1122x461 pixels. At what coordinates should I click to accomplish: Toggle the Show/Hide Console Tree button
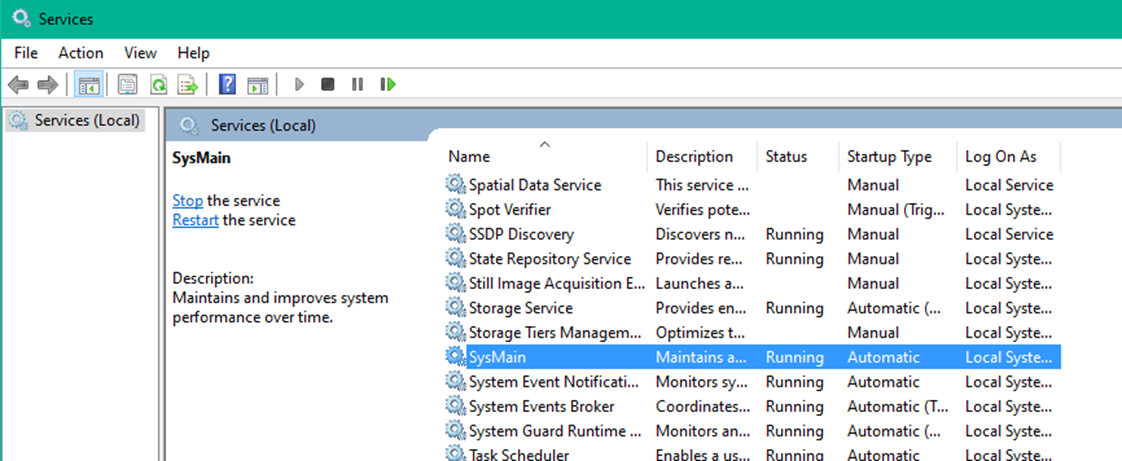[x=88, y=85]
